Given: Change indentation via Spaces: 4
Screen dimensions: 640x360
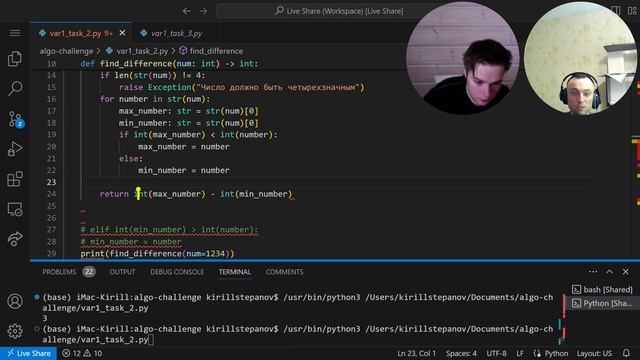Looking at the screenshot, I should (x=461, y=353).
